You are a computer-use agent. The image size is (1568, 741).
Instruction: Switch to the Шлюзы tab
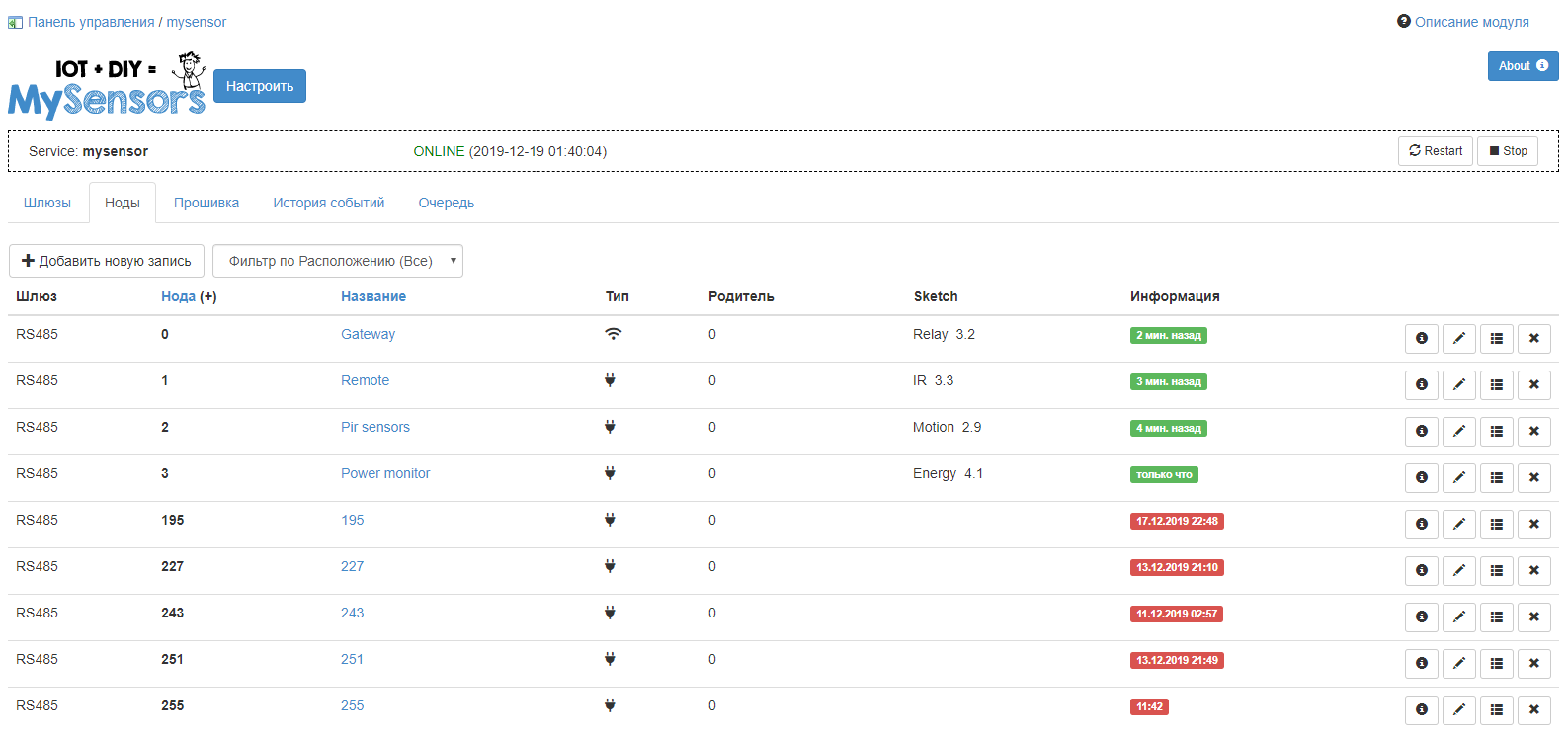(47, 203)
